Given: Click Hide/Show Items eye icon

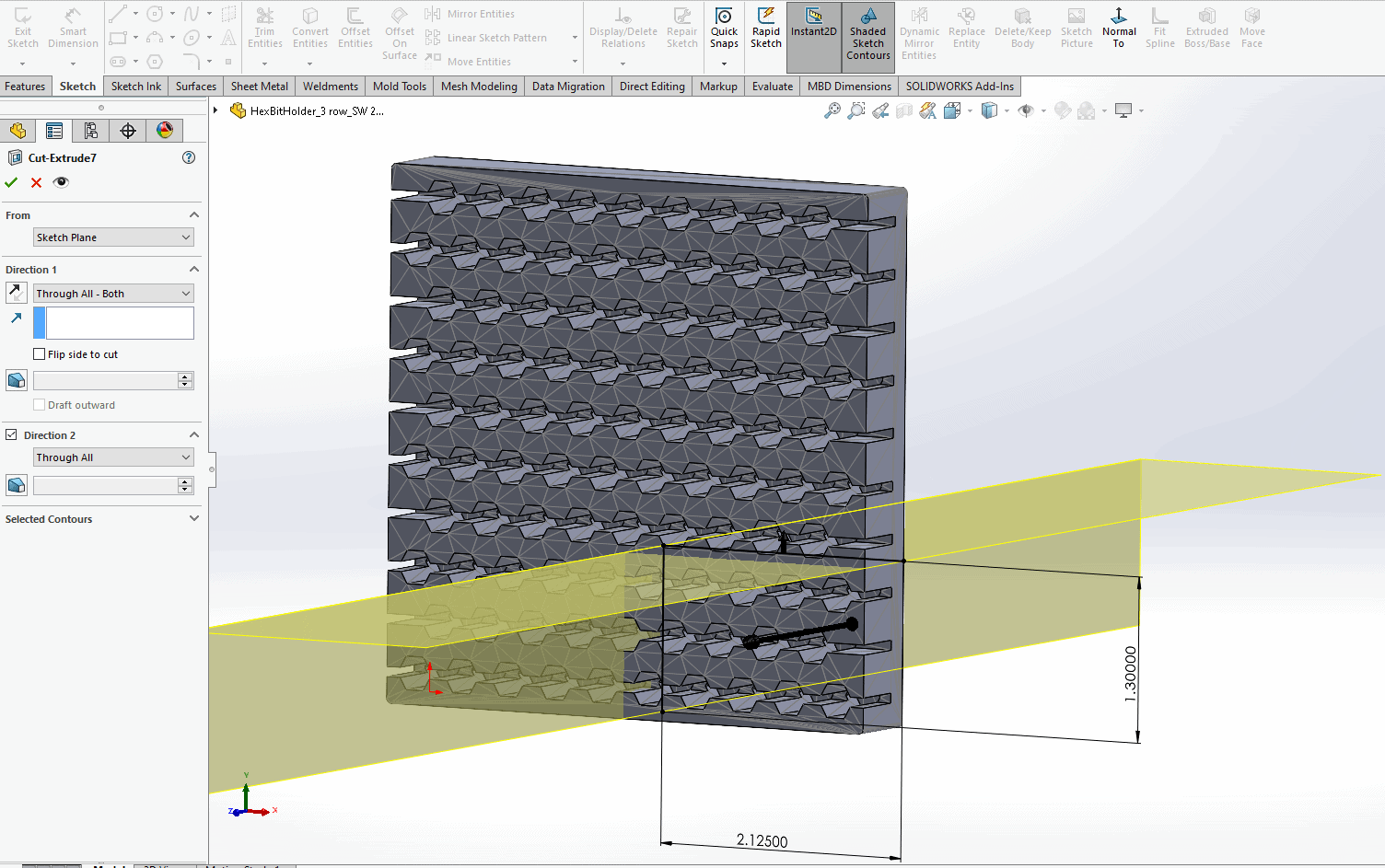Looking at the screenshot, I should tap(1026, 110).
